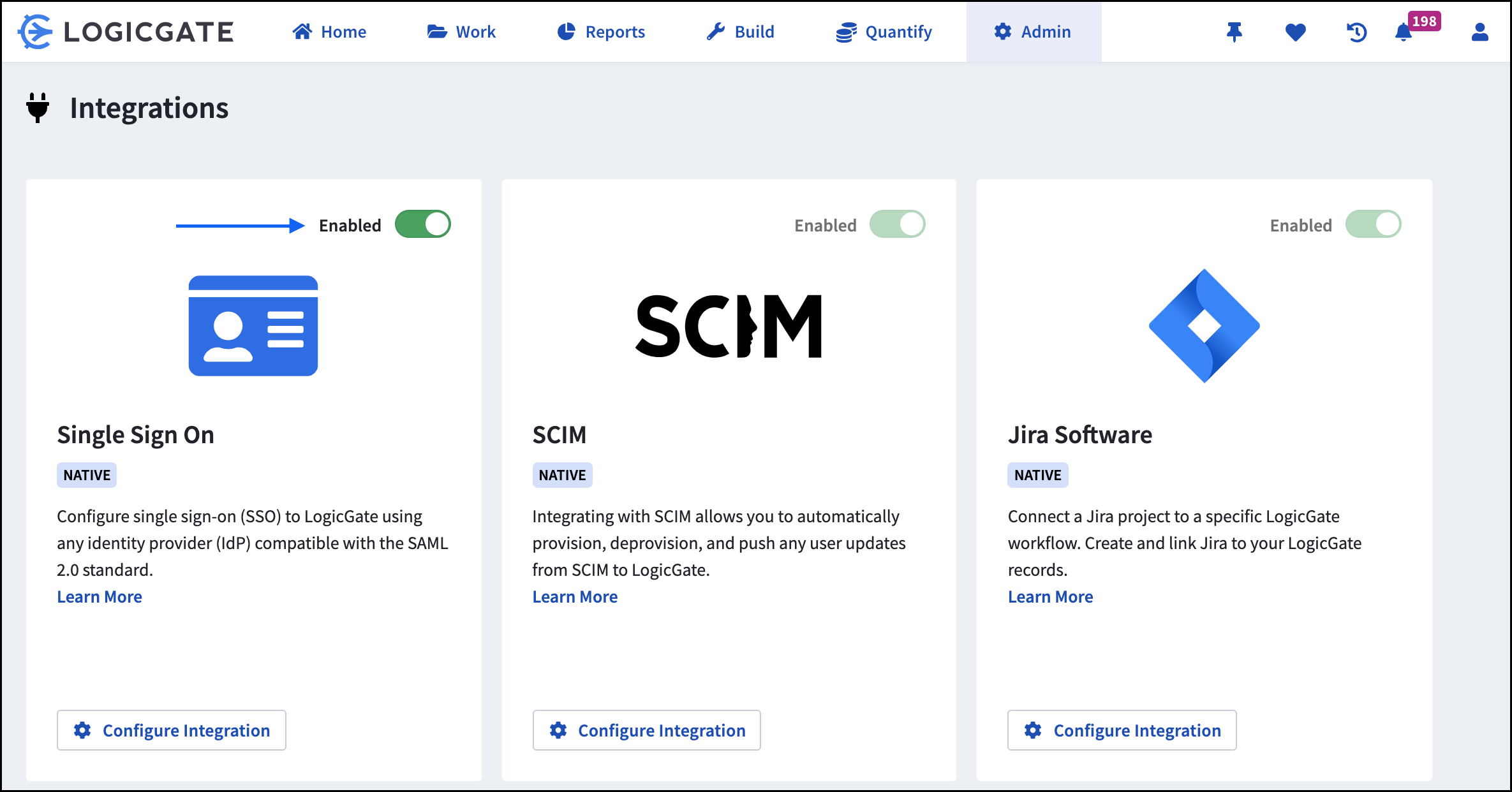Configure Integration for SCIM

pos(647,730)
